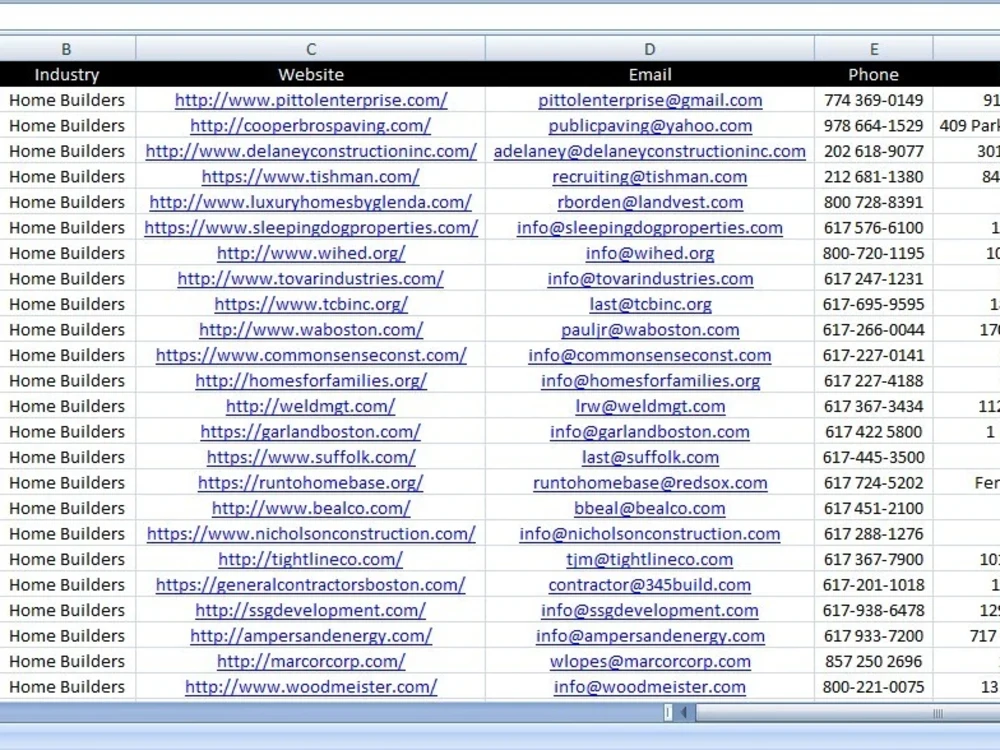This screenshot has width=1000, height=750.
Task: Click email contractor@345build.com
Action: (650, 585)
